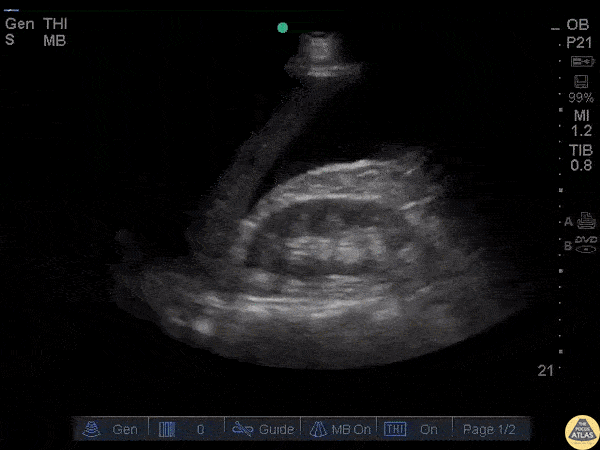The height and width of the screenshot is (450, 600).
Task: Click the P21 transducer label
Action: tap(579, 42)
